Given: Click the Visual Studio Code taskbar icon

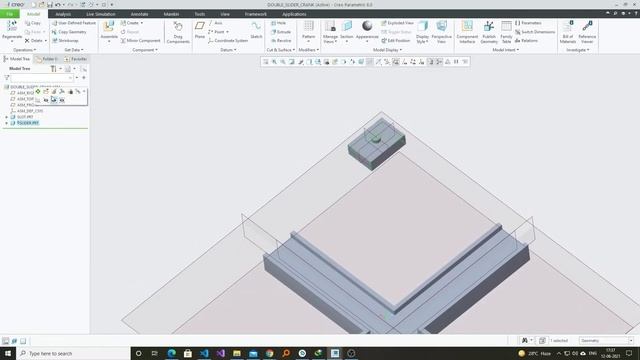Looking at the screenshot, I should click(204, 353).
